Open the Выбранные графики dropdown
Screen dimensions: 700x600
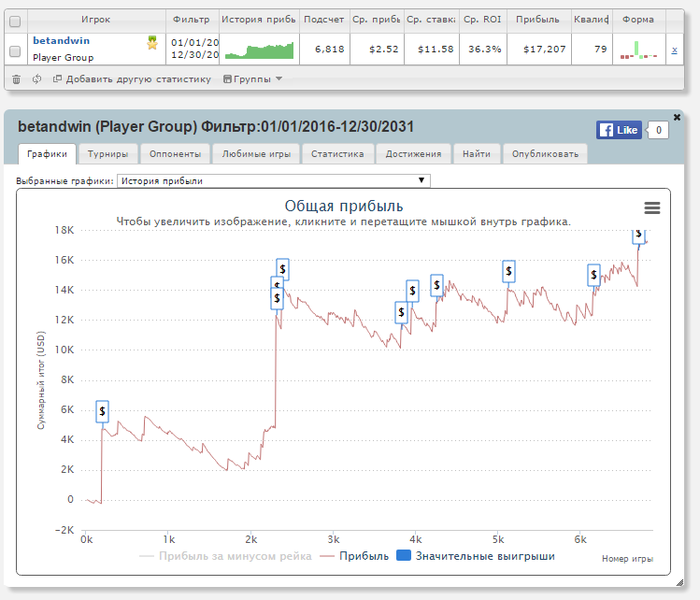pyautogui.click(x=274, y=181)
